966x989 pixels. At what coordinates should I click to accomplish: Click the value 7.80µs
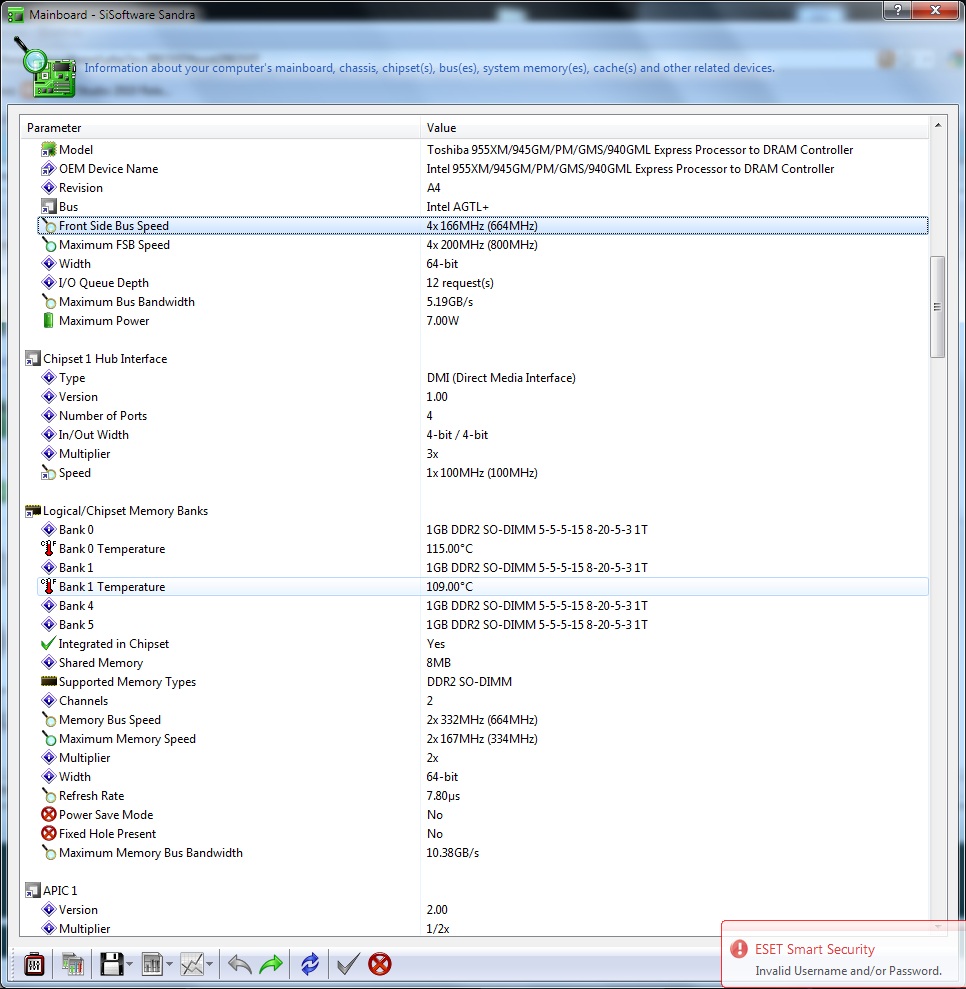click(443, 796)
